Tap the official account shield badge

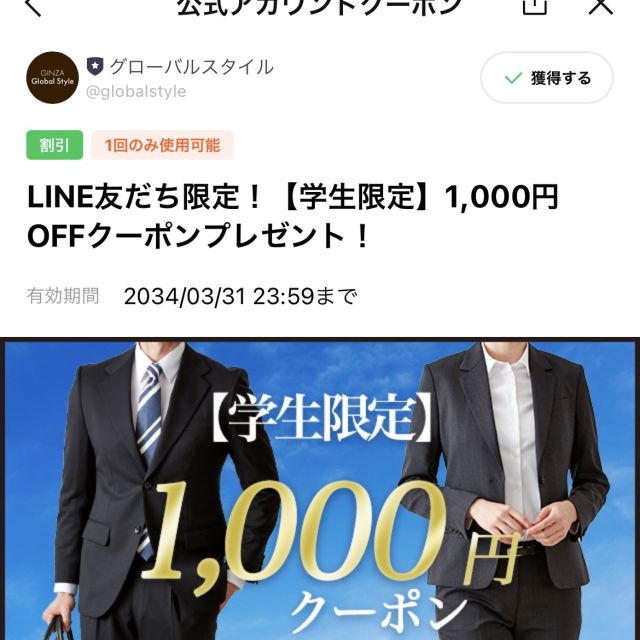coord(95,67)
